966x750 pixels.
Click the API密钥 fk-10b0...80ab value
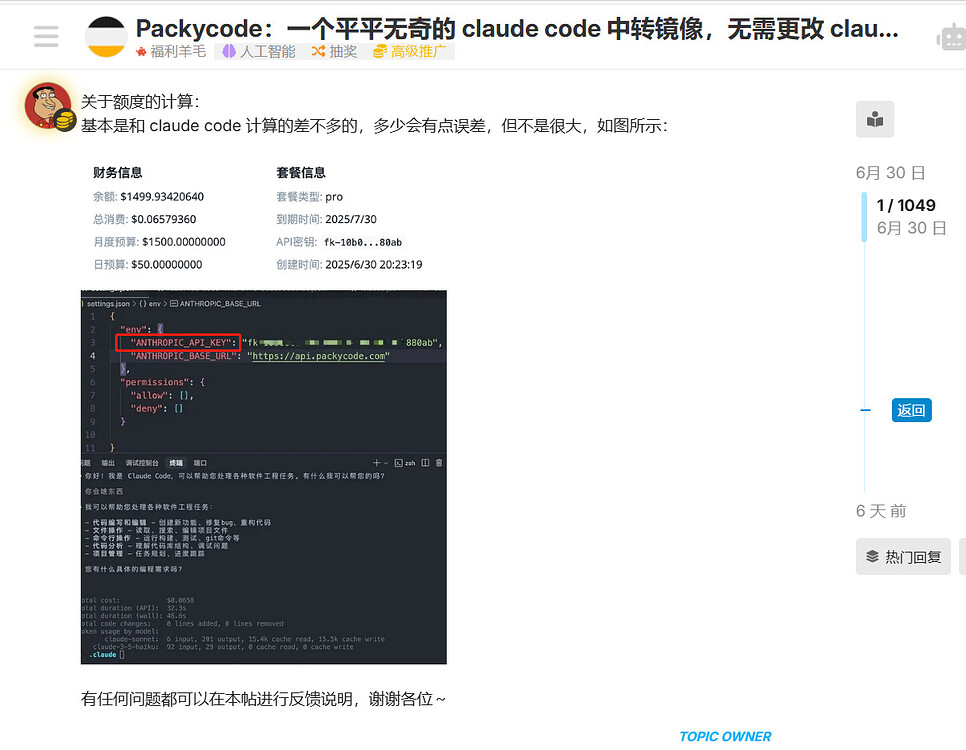363,242
